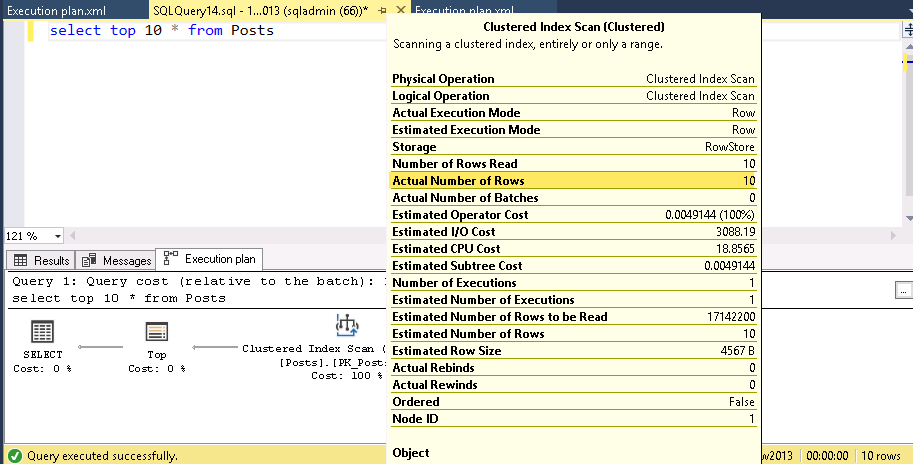Viewport: 913px width, 464px height.
Task: Click the Estimated CPU Cost value 18.8565
Action: [x=737, y=249]
